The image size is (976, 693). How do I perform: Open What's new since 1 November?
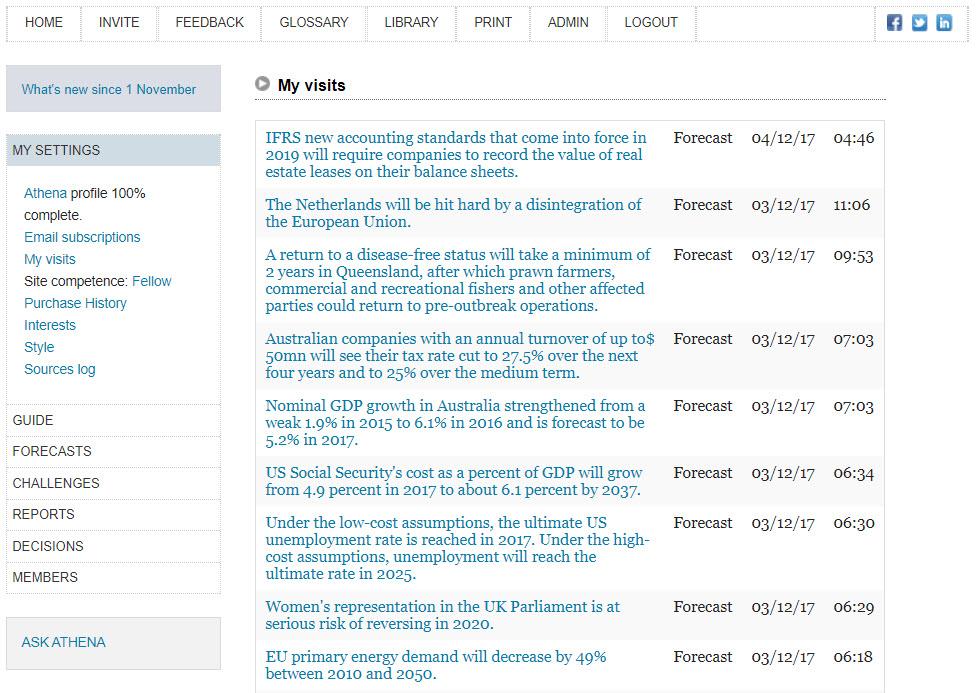[108, 89]
